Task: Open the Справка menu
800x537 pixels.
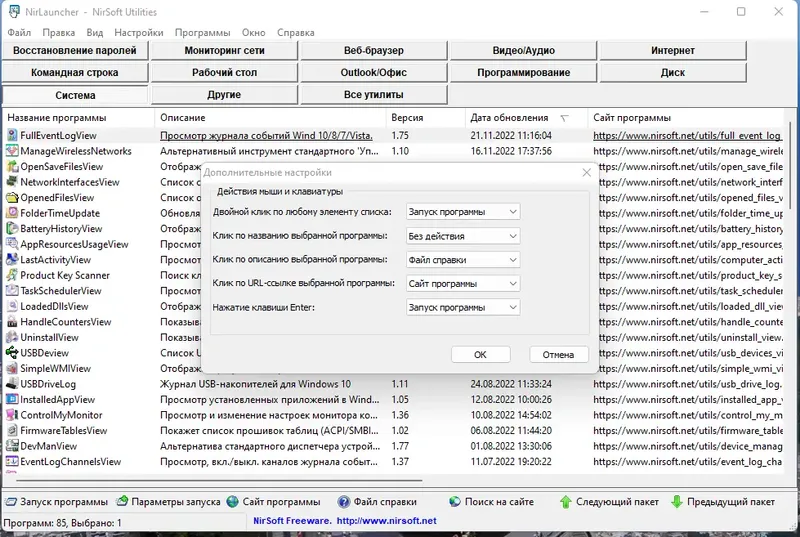Action: pos(295,33)
